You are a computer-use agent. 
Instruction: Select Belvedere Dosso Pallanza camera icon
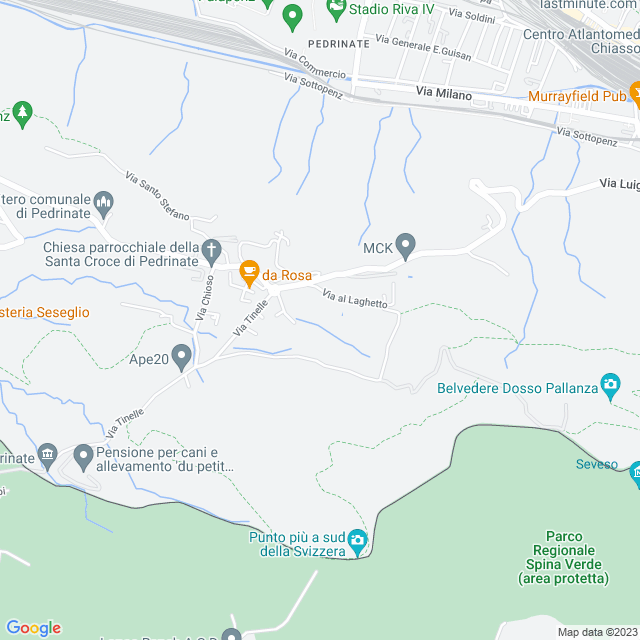coord(610,387)
